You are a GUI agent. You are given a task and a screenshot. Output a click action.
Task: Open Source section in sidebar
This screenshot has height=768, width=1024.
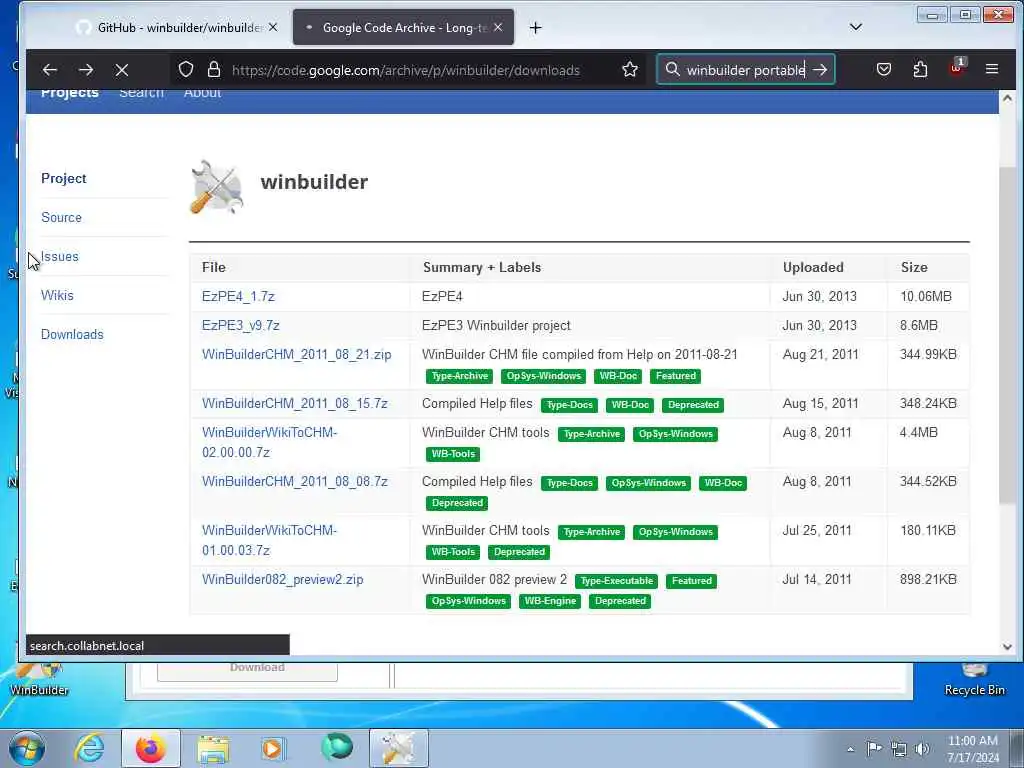pos(61,217)
